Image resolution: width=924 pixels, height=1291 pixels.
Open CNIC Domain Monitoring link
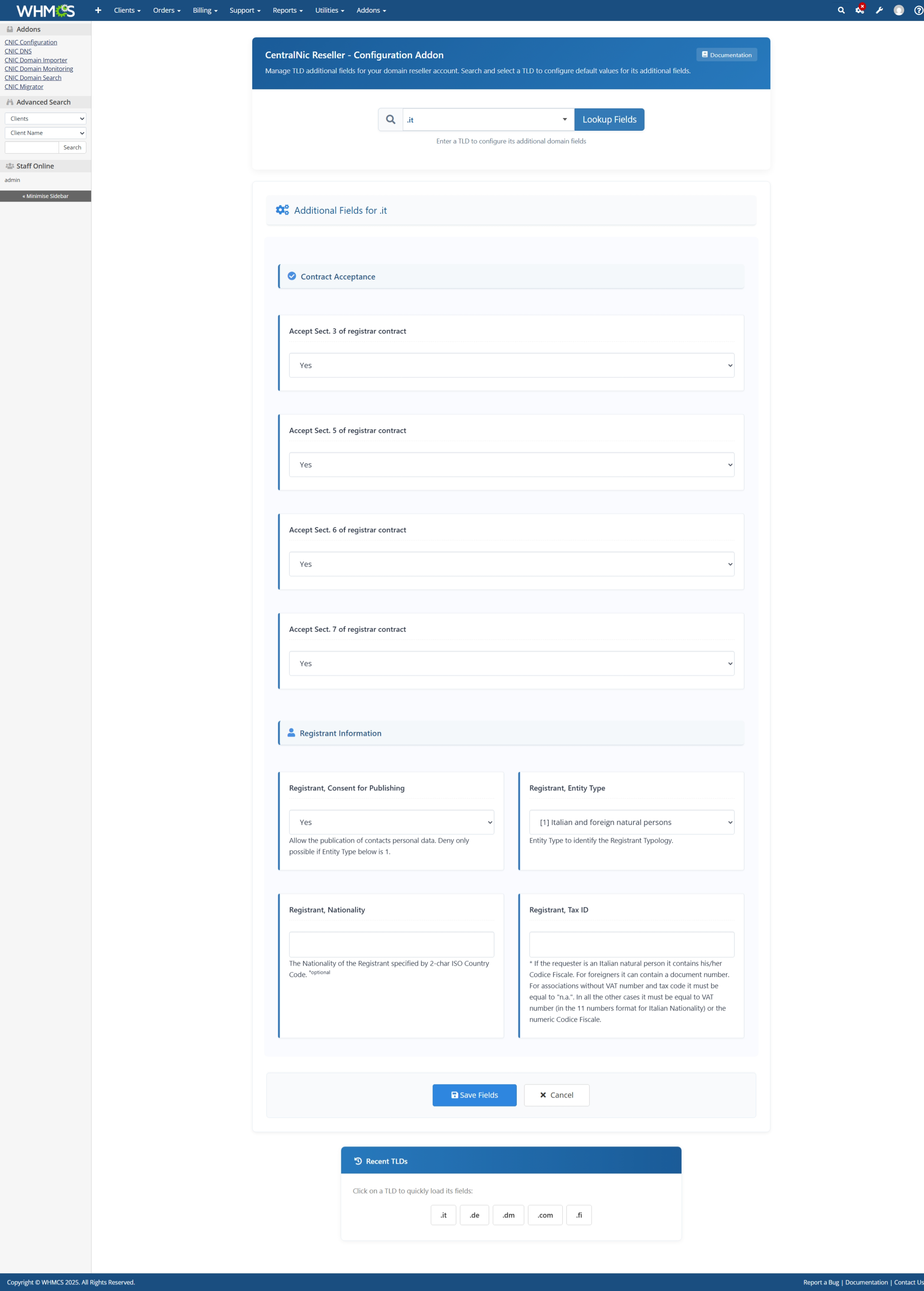click(39, 69)
